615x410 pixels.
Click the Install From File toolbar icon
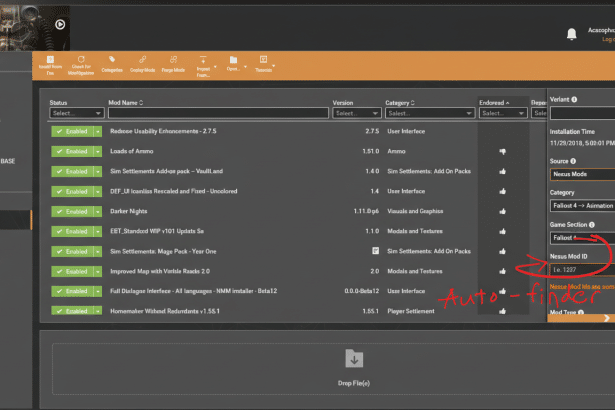[50, 60]
